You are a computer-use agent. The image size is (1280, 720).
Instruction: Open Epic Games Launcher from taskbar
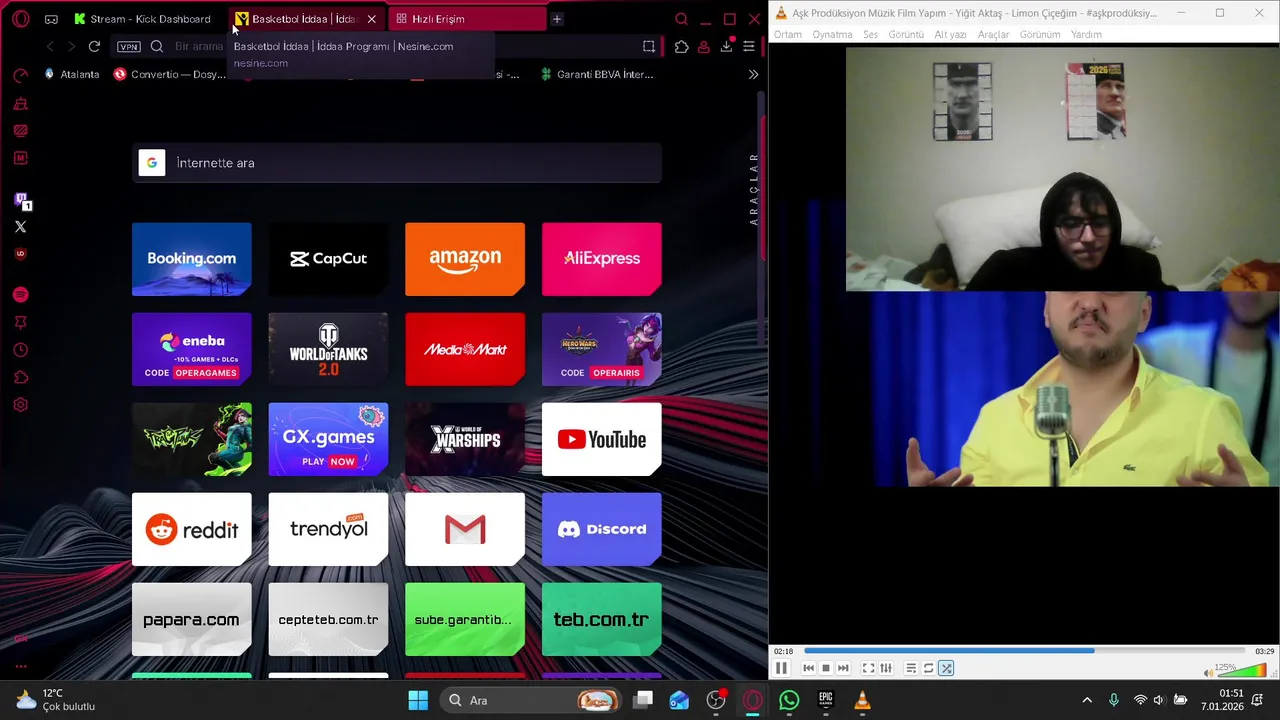(x=826, y=701)
